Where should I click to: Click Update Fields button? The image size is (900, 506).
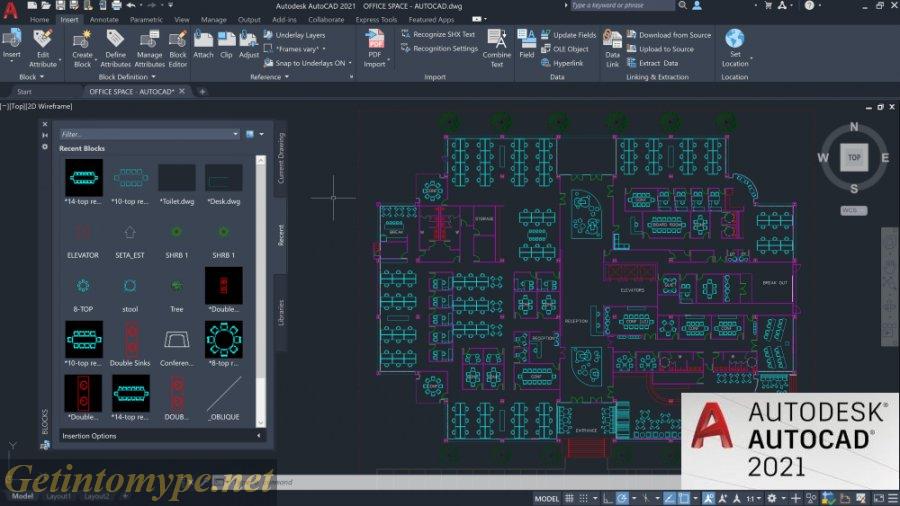569,34
